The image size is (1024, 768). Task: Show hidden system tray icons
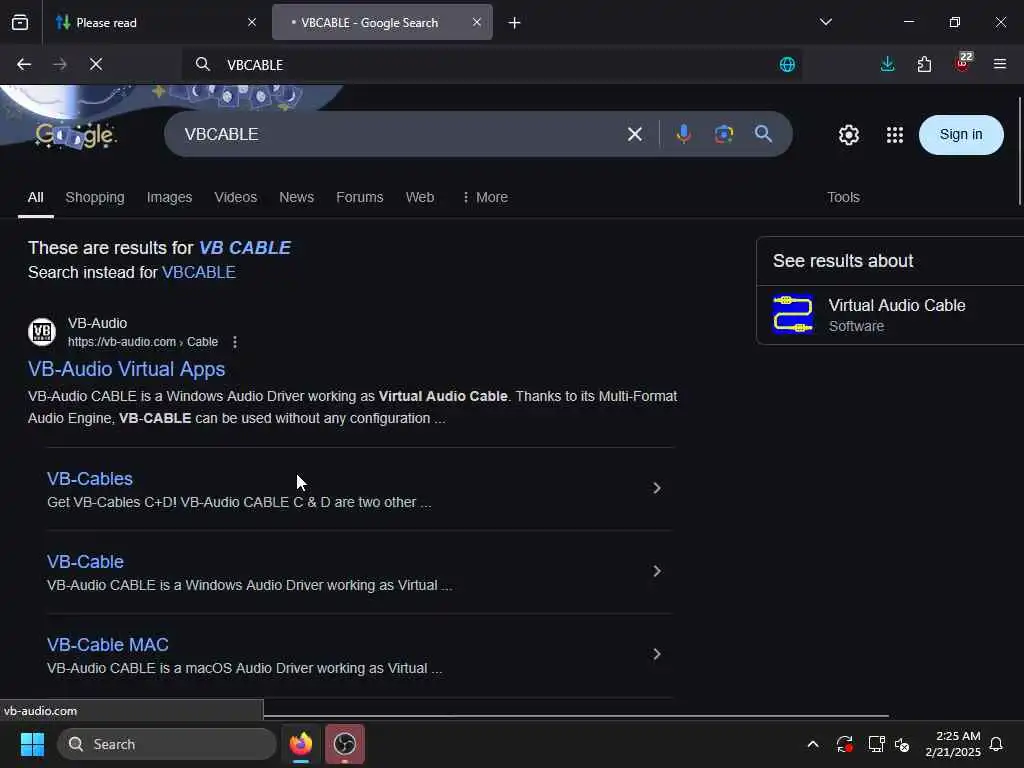(x=812, y=744)
